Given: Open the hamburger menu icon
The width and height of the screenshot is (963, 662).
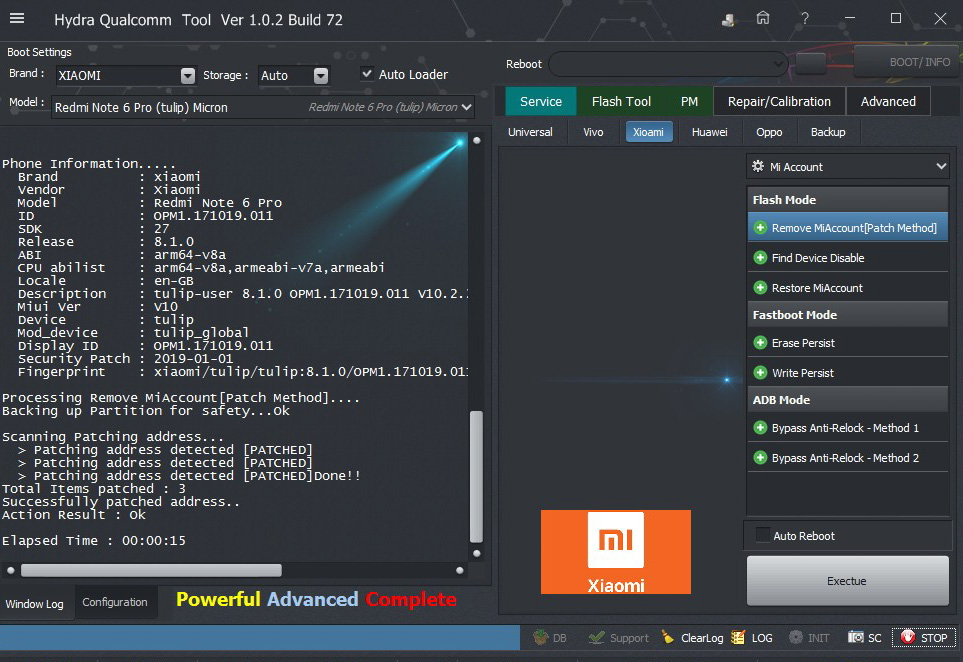Looking at the screenshot, I should (17, 19).
